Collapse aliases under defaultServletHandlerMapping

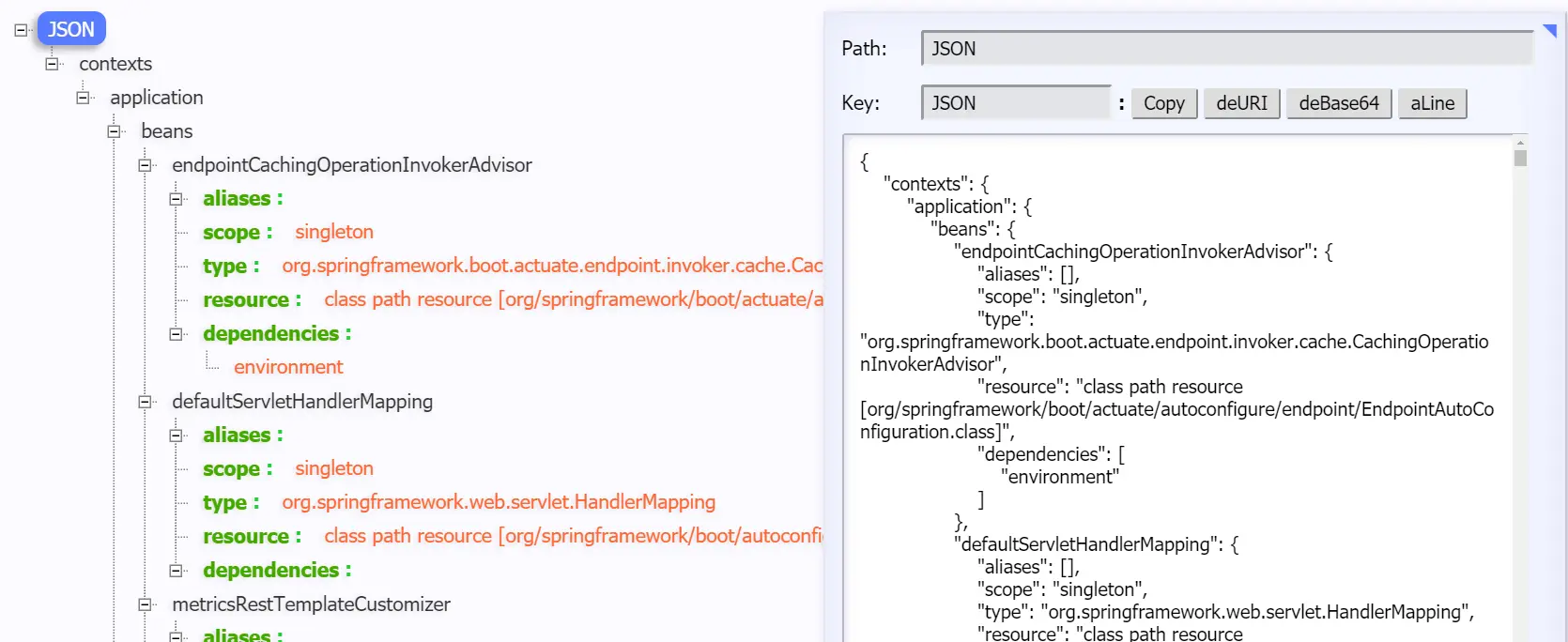tap(176, 436)
